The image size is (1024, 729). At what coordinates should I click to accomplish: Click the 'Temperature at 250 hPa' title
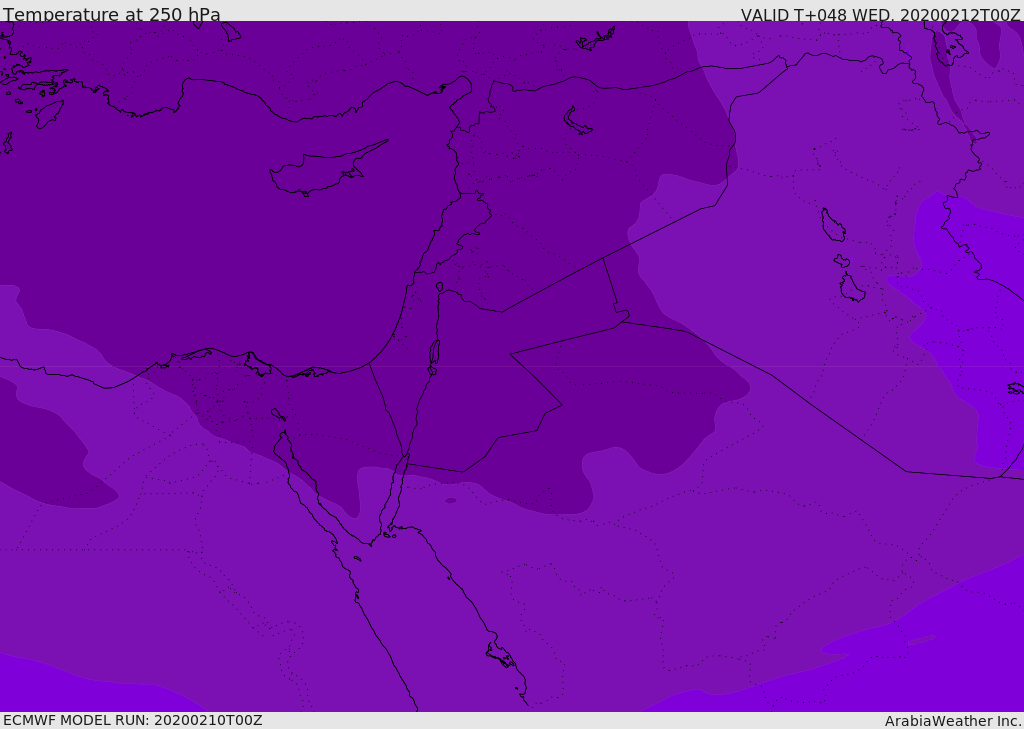112,14
